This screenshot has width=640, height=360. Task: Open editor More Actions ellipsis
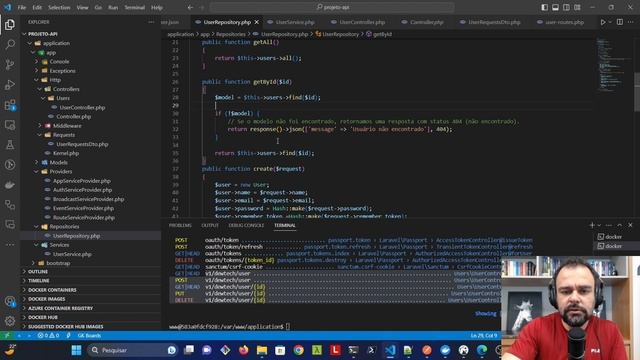click(631, 22)
